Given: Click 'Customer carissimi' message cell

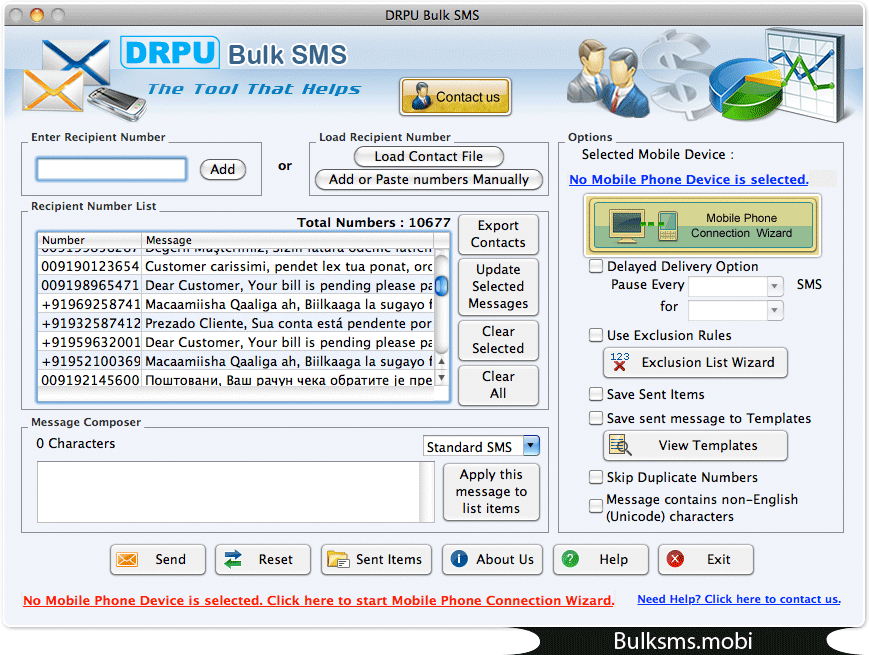Looking at the screenshot, I should 288,267.
